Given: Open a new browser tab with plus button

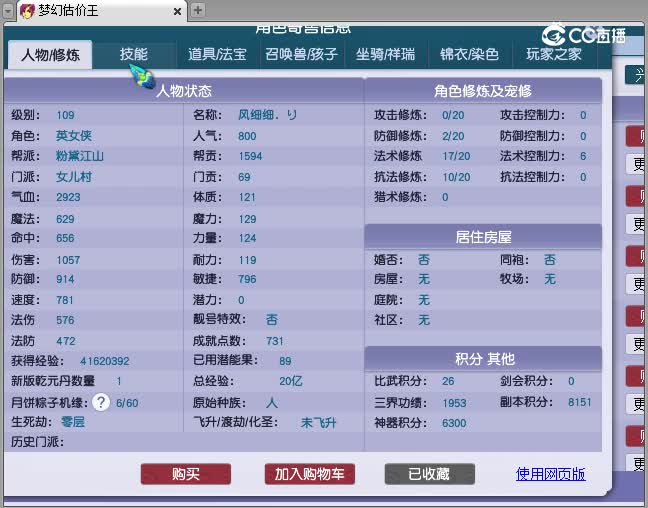Looking at the screenshot, I should pos(198,10).
